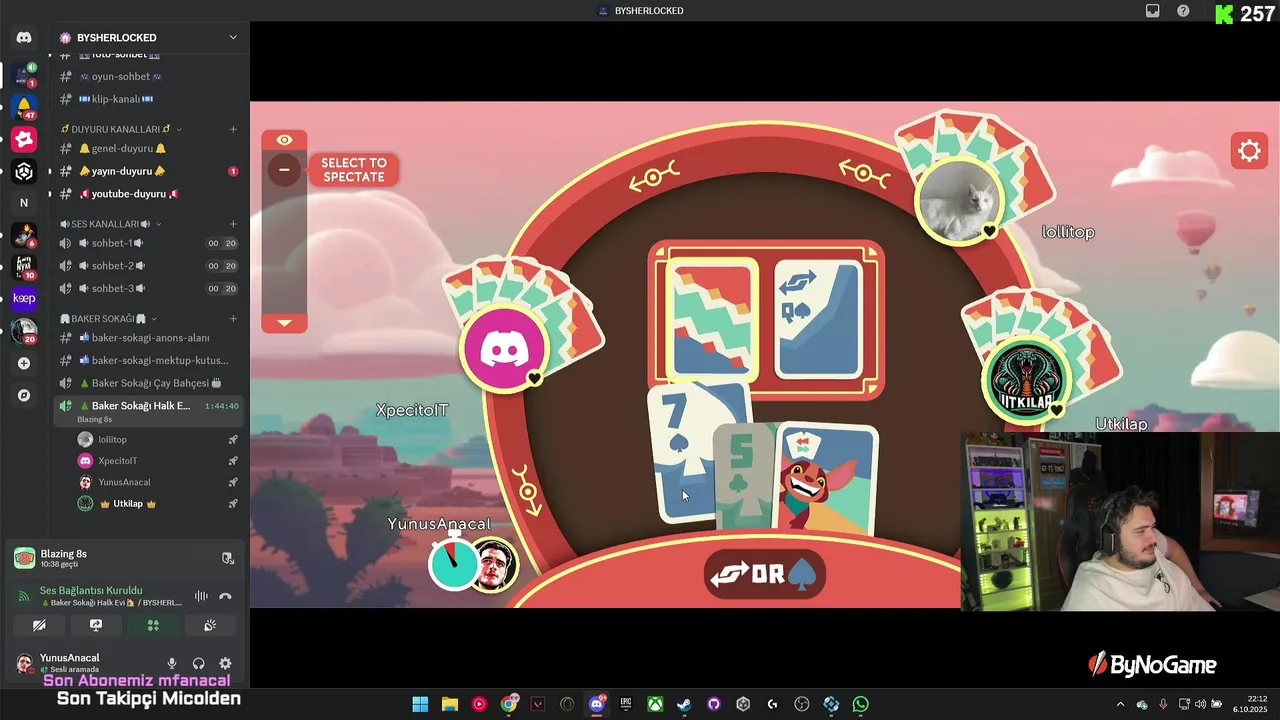Join the sohbet-1 voice channel

click(x=148, y=243)
